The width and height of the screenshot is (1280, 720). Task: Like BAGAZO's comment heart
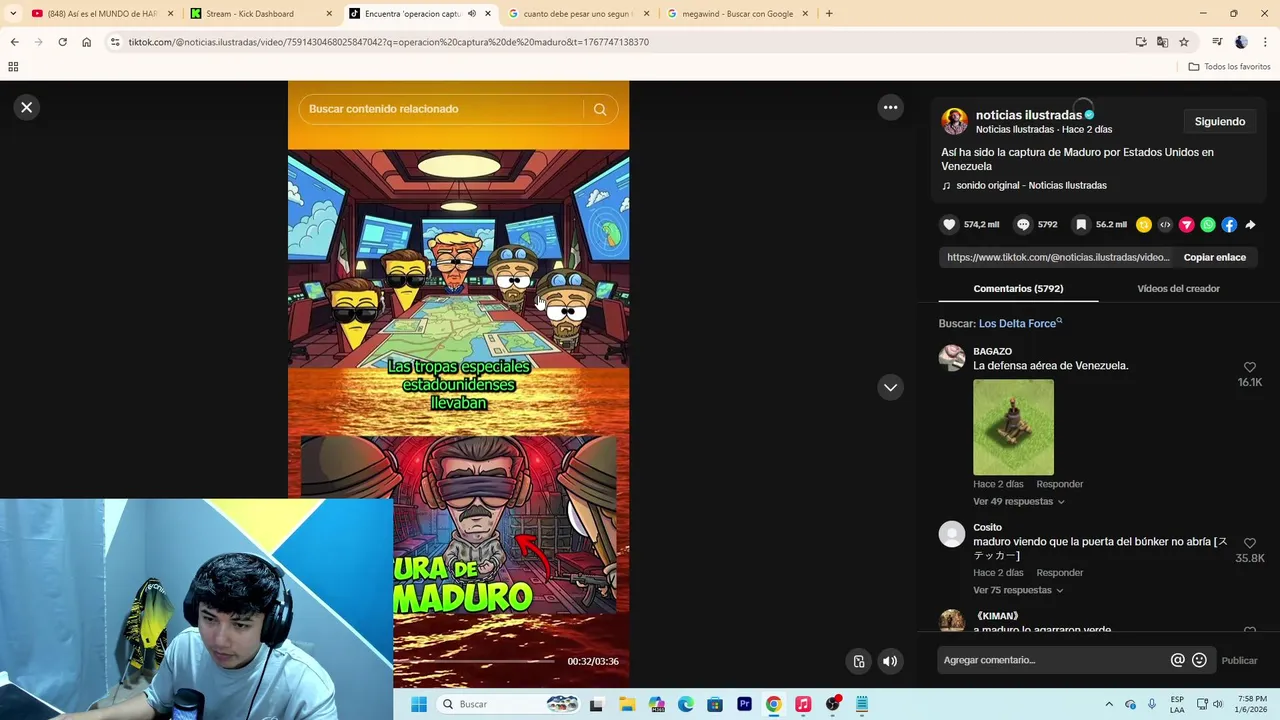point(1249,367)
